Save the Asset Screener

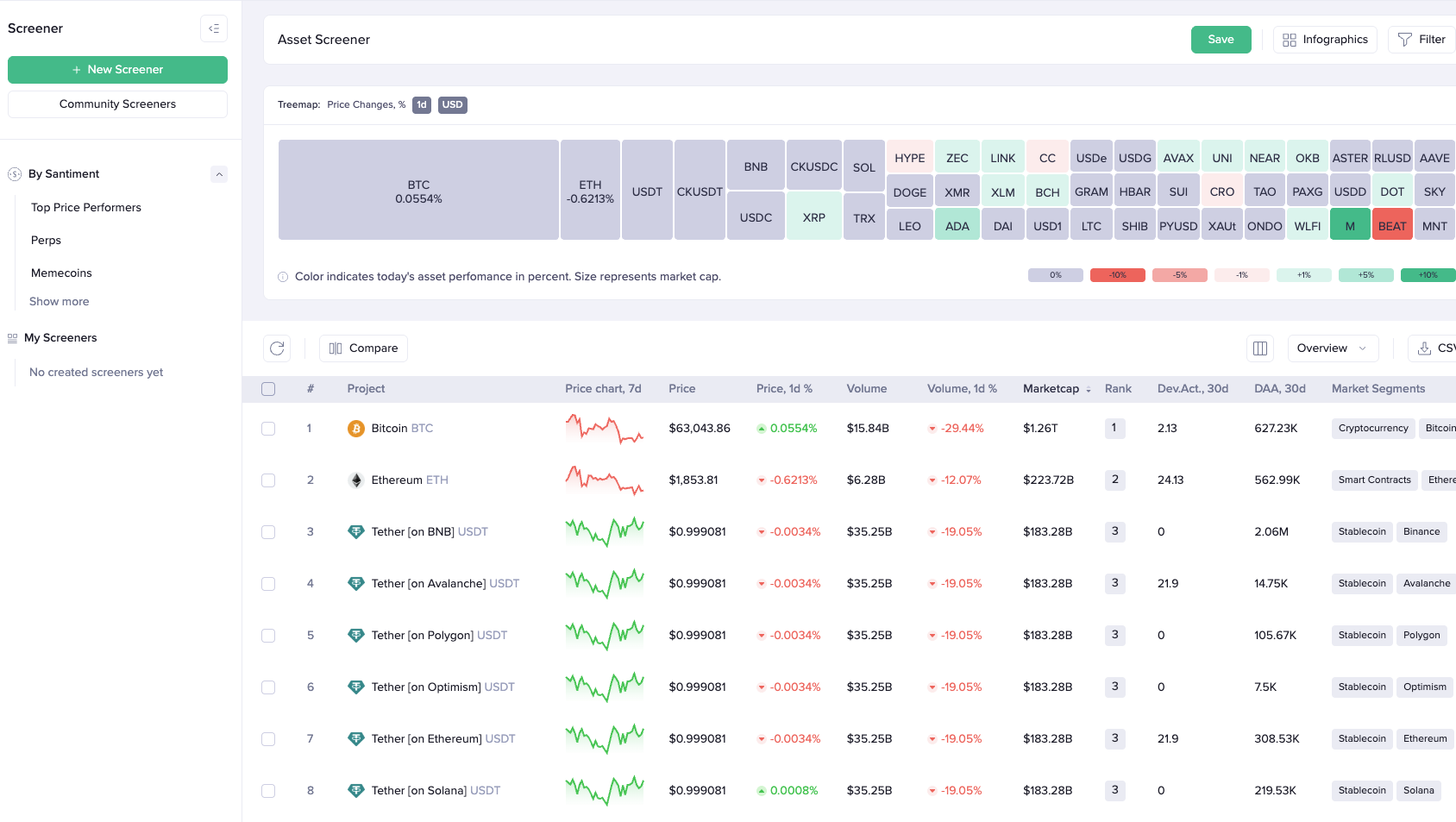1221,40
